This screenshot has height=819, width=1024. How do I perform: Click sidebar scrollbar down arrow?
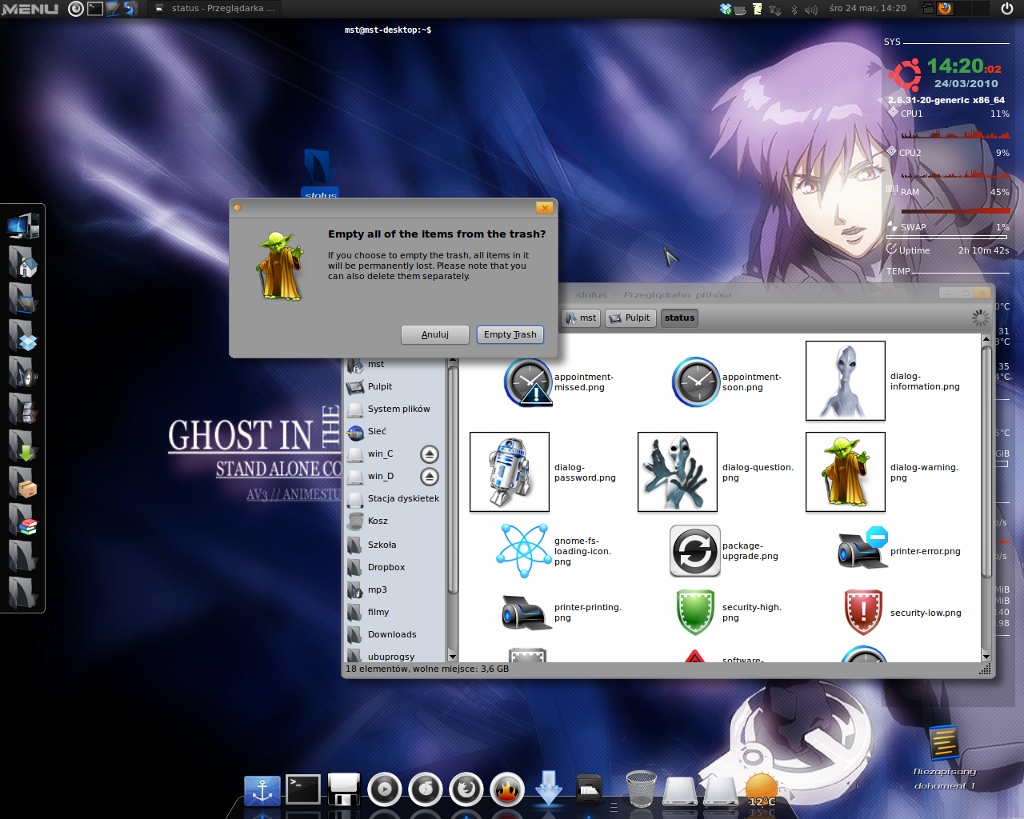pyautogui.click(x=452, y=655)
